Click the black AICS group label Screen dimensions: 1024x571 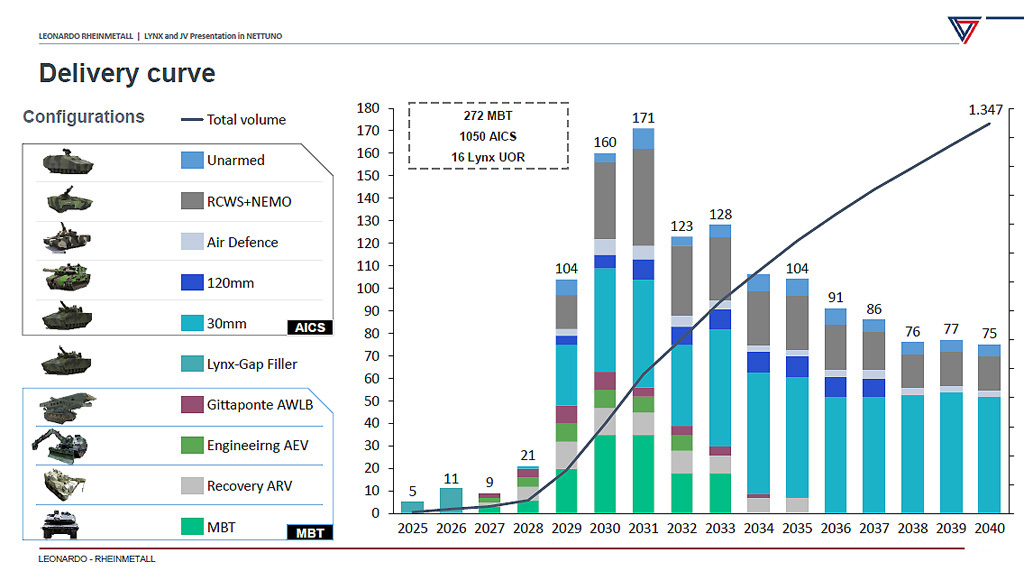[309, 327]
